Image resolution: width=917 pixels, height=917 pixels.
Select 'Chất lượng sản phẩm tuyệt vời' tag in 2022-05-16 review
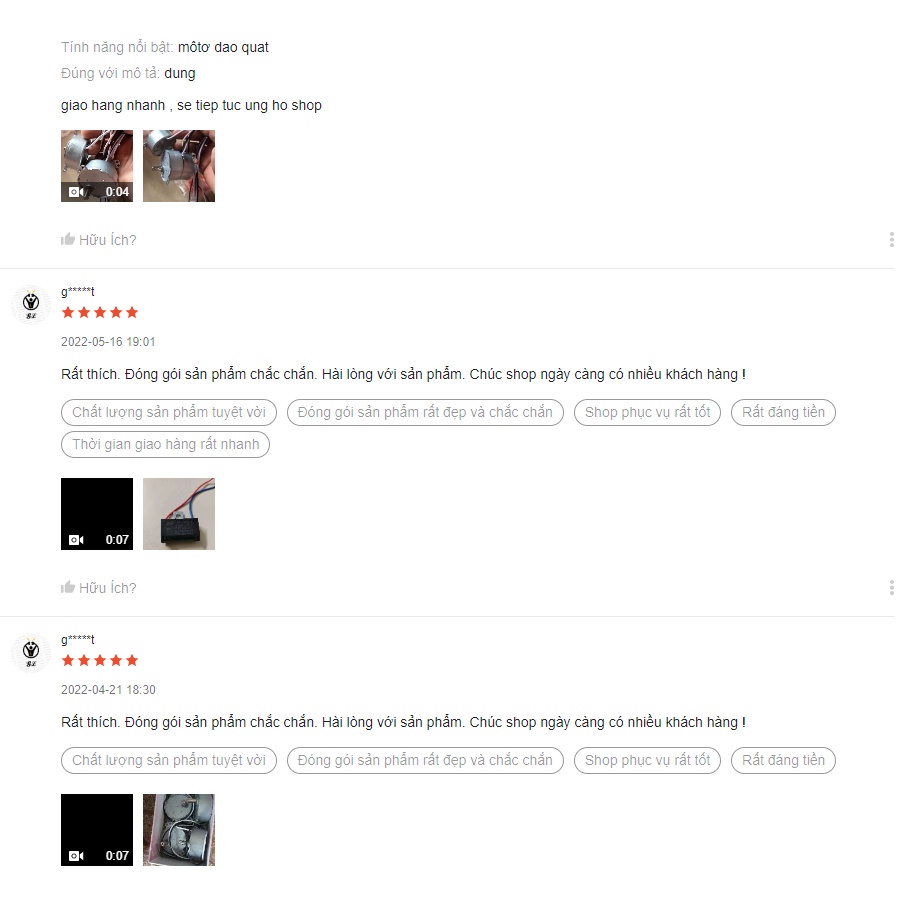(169, 412)
